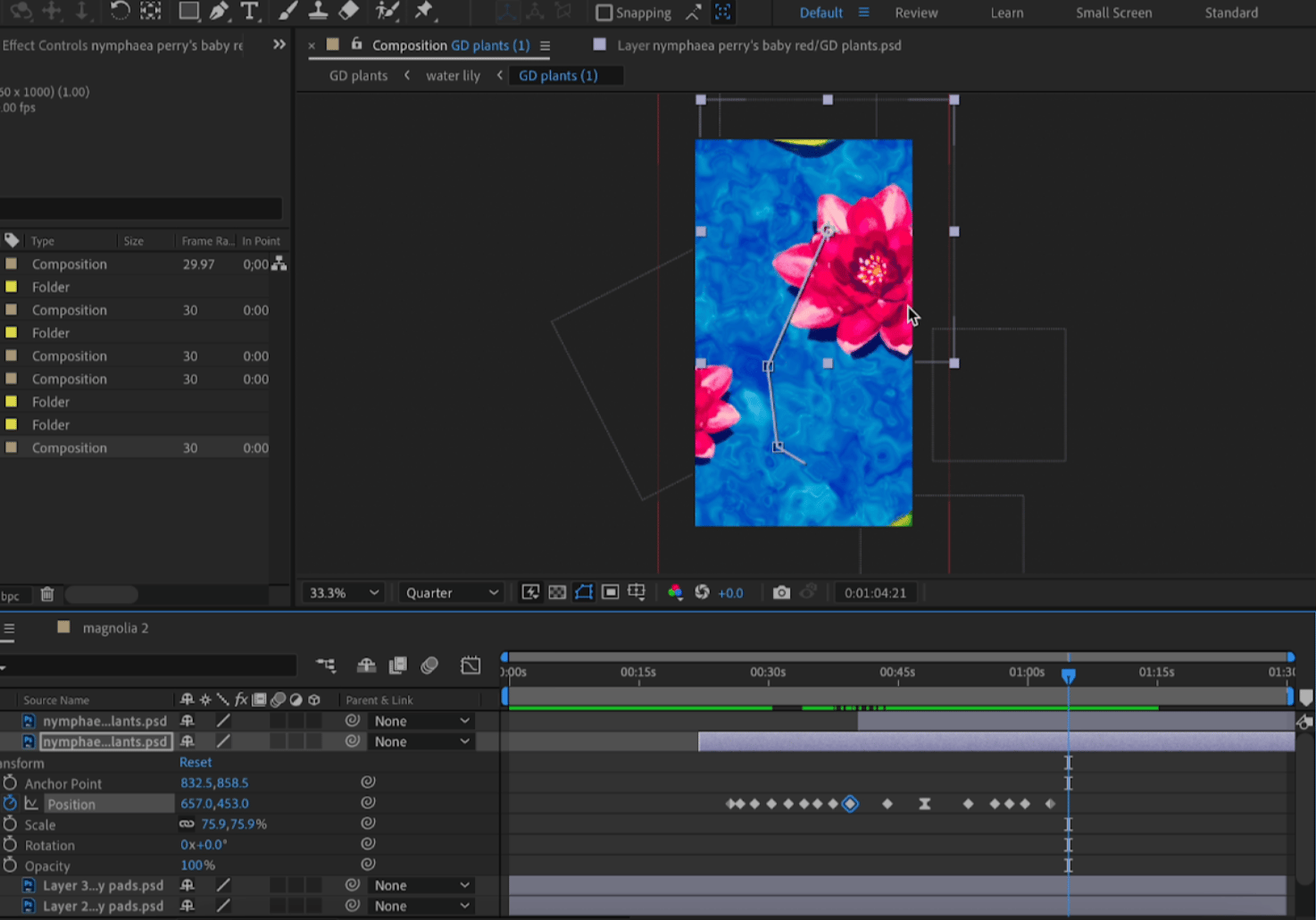Open the Graph Editor in the timeline
This screenshot has height=920, width=1316.
(x=471, y=665)
